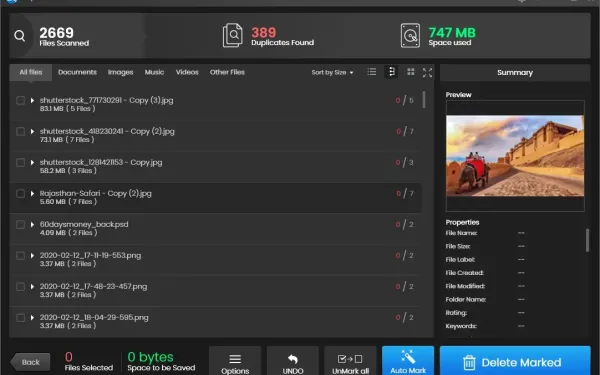Select file name Rajasthan-Safari - Copy (2).jpg
600x375 pixels.
pos(96,193)
